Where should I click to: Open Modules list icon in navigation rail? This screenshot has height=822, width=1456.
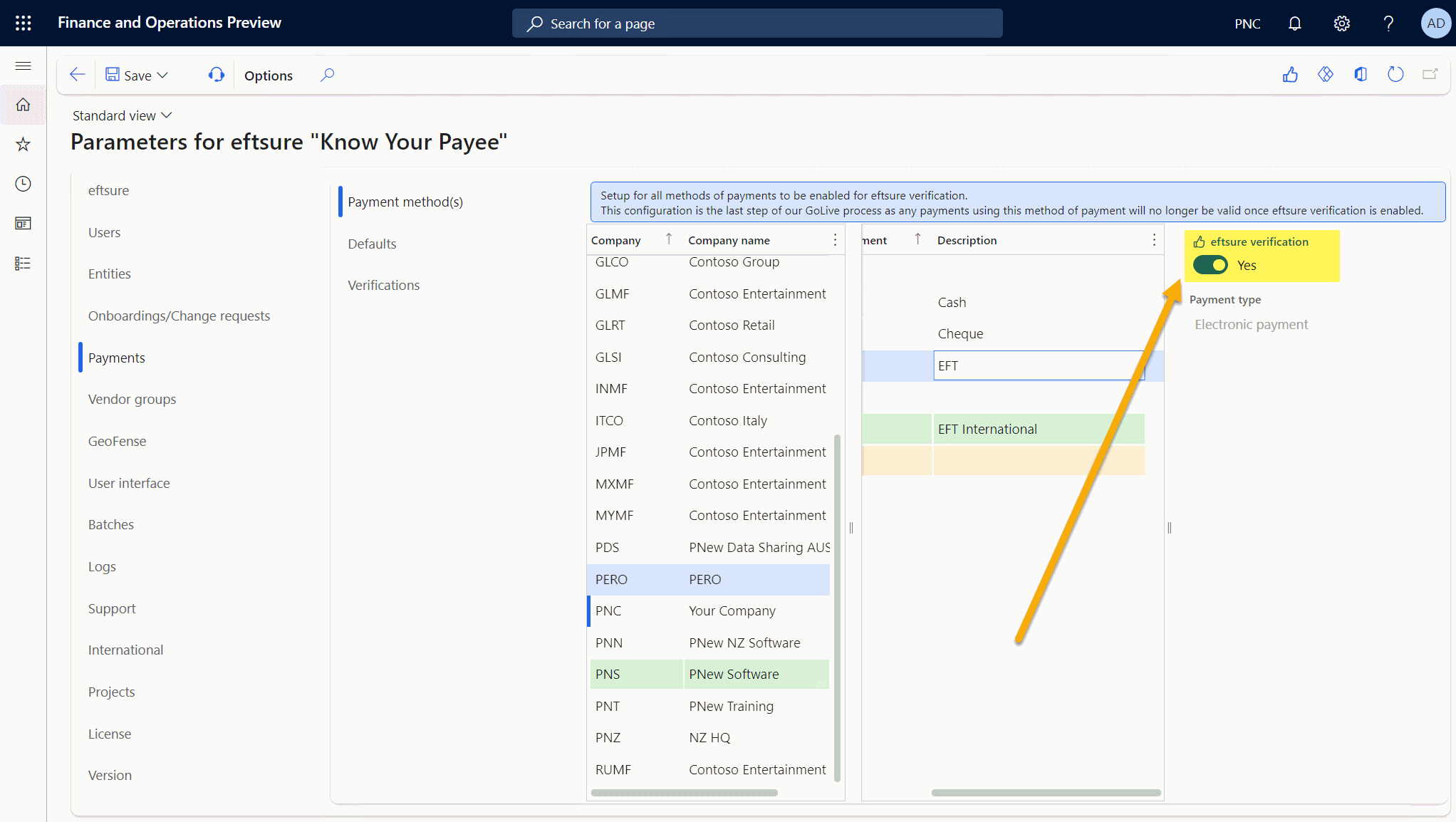[23, 264]
